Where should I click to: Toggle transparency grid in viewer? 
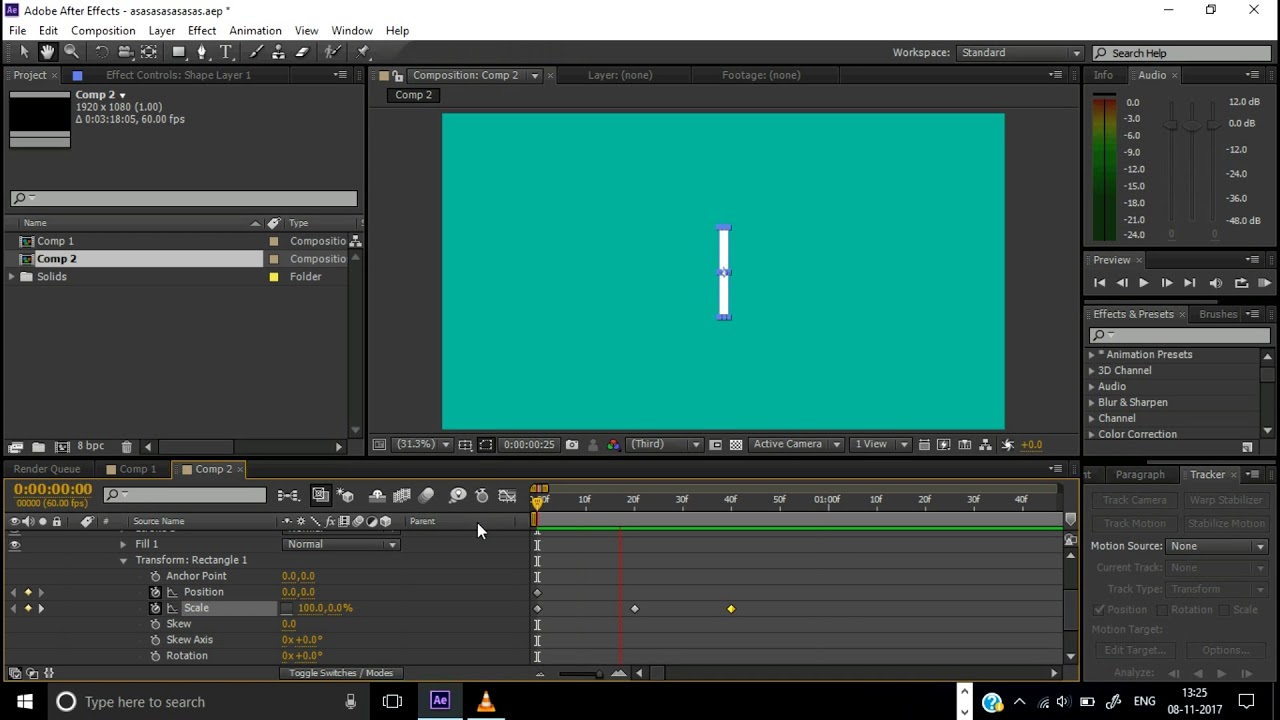pyautogui.click(x=736, y=445)
